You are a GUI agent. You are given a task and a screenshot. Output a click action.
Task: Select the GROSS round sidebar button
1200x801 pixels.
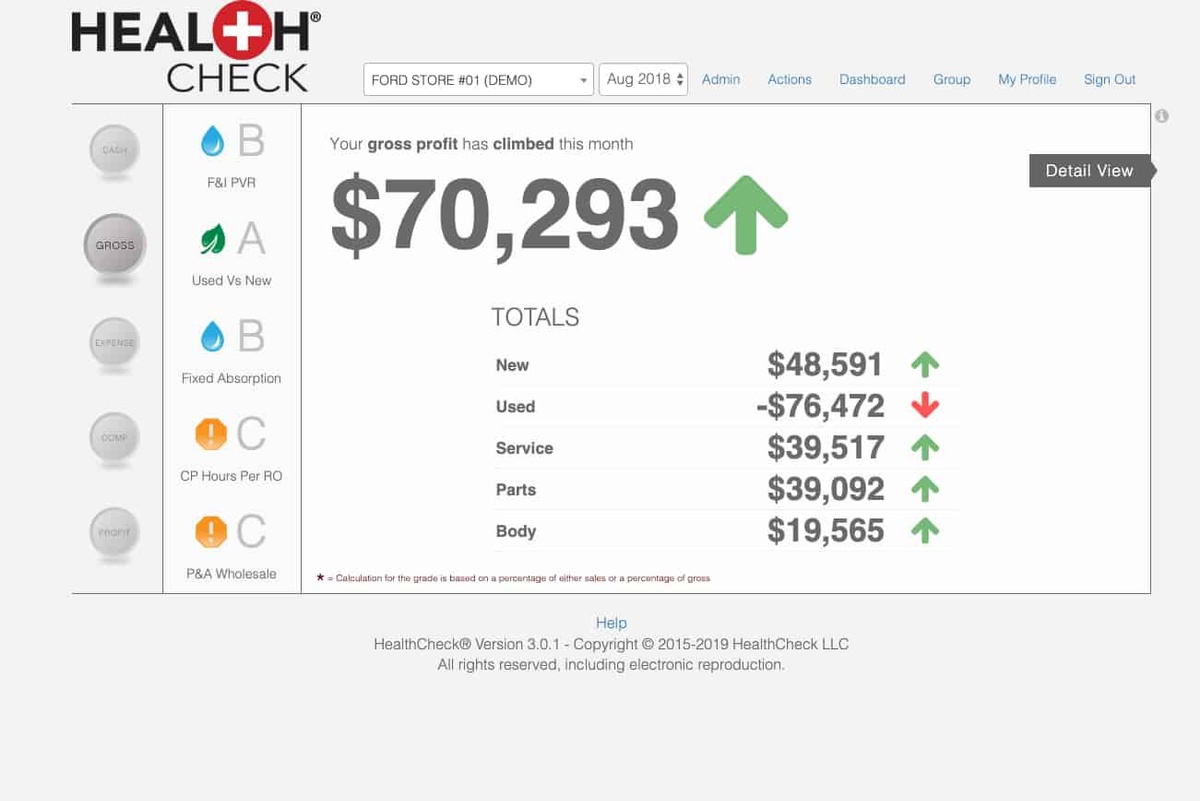pyautogui.click(x=115, y=245)
